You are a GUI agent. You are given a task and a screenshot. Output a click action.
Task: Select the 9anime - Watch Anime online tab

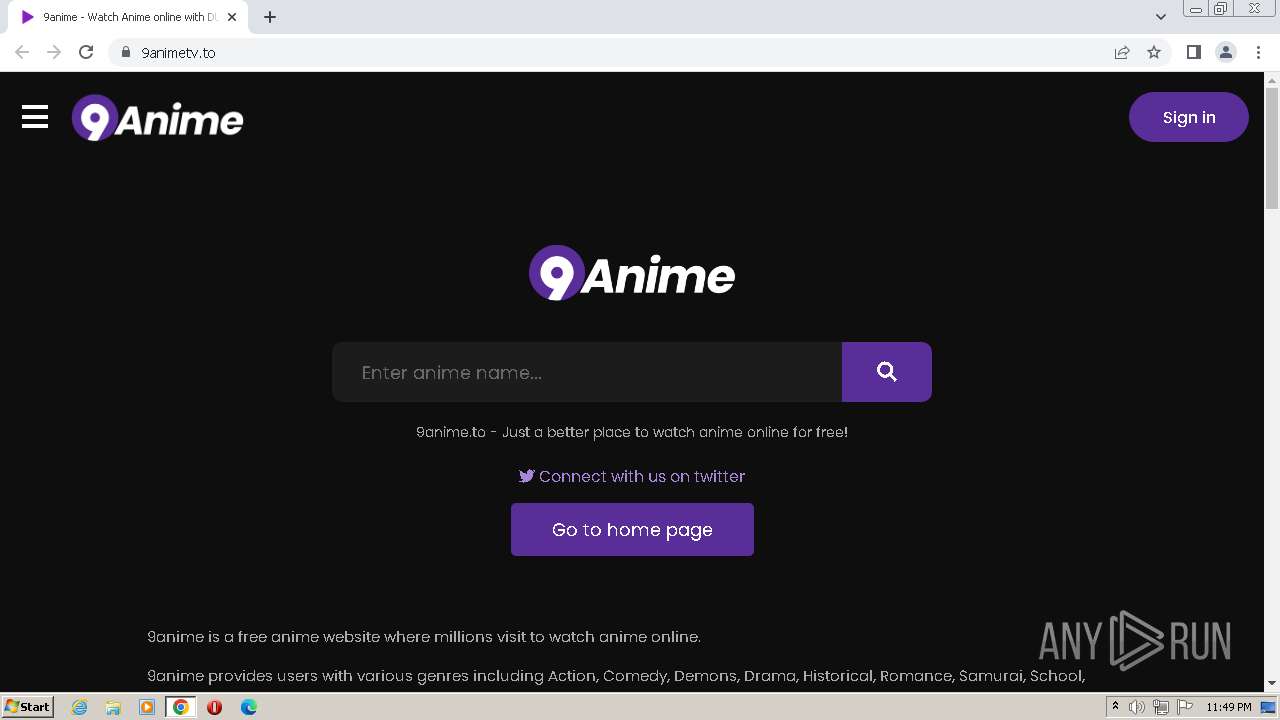pos(128,17)
